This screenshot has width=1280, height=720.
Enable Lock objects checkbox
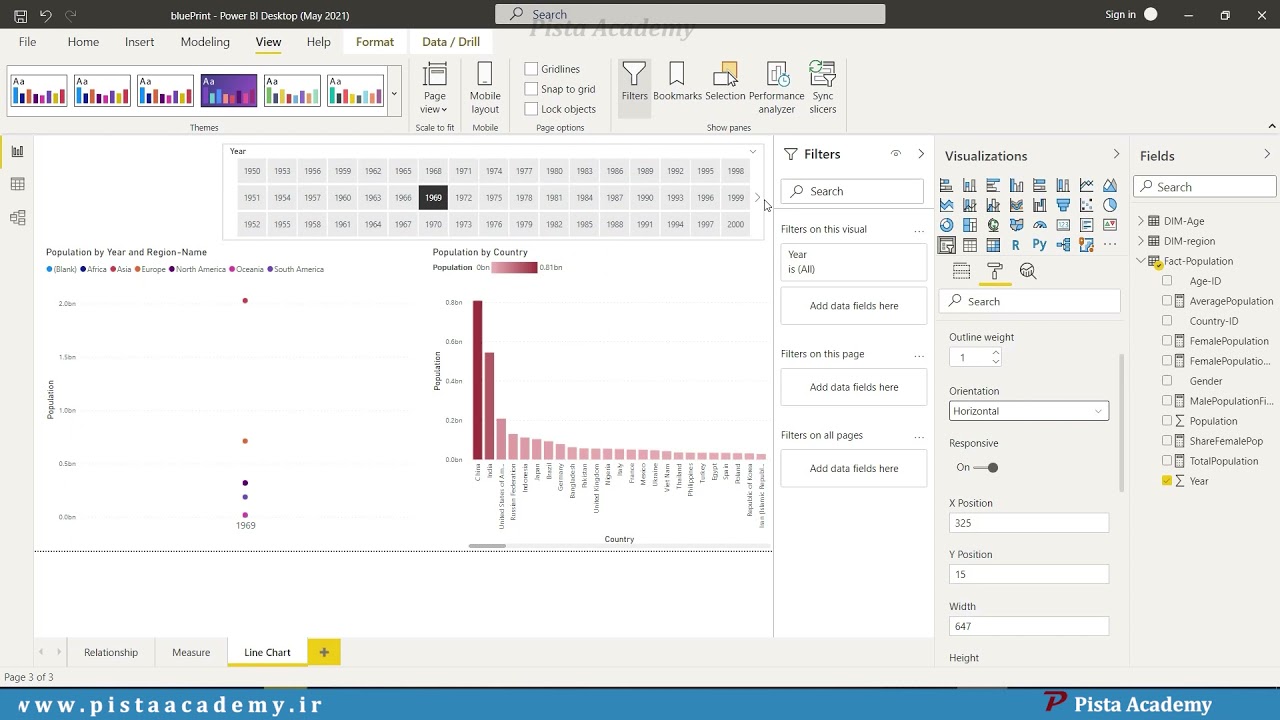click(531, 109)
